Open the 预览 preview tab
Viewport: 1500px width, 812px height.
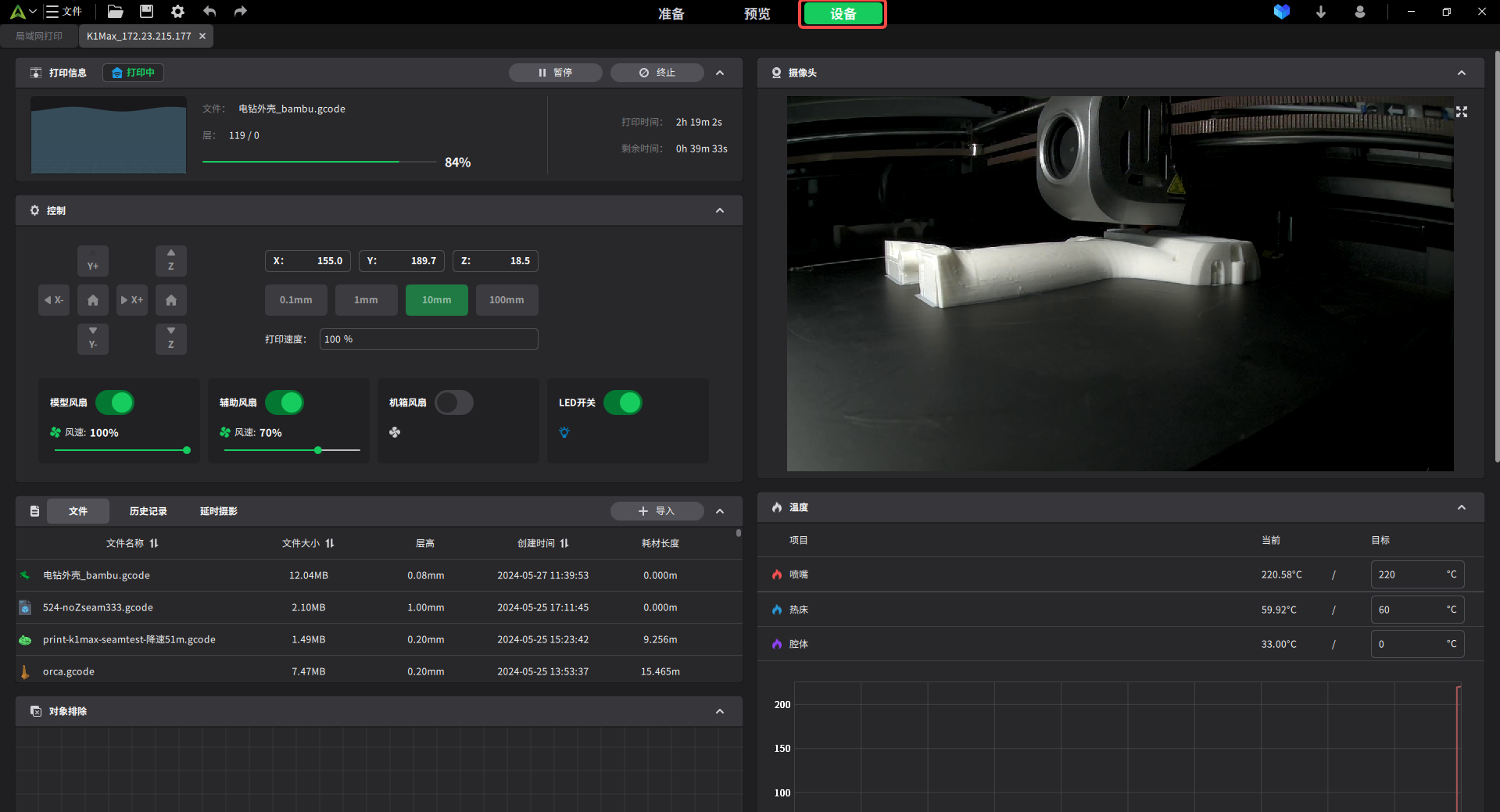(757, 14)
